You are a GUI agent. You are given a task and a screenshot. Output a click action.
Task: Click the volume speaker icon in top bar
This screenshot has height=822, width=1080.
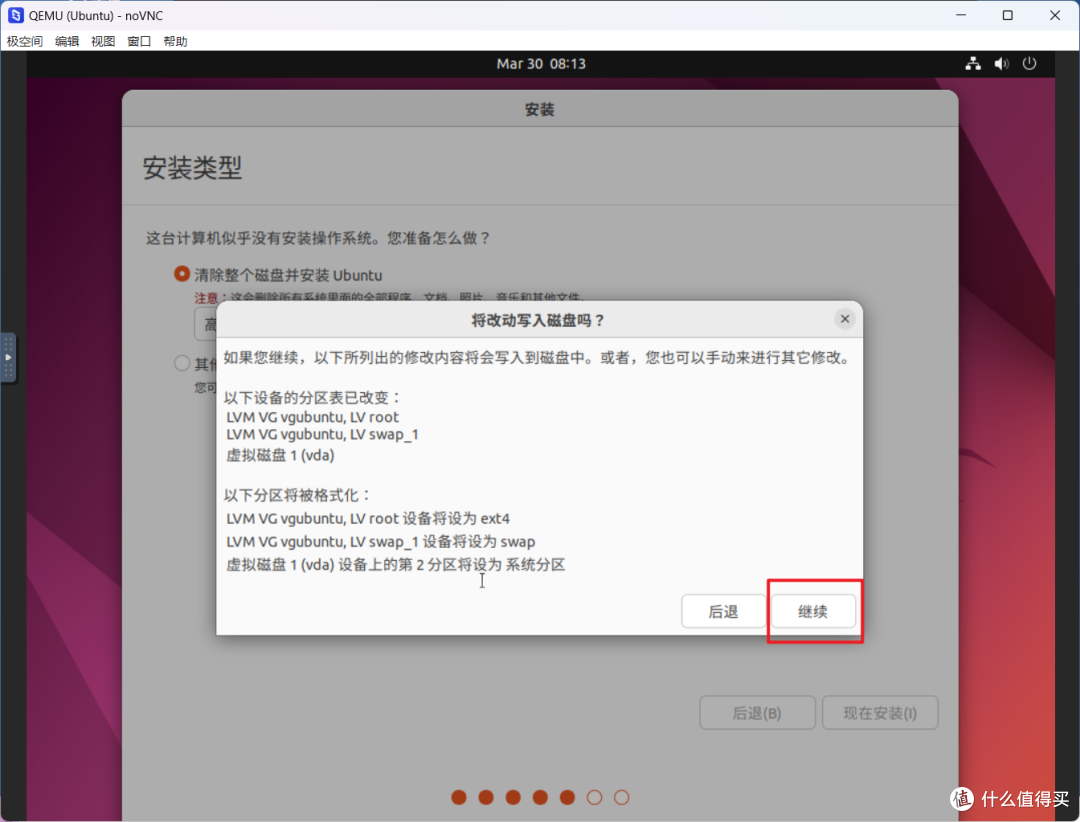click(1001, 63)
